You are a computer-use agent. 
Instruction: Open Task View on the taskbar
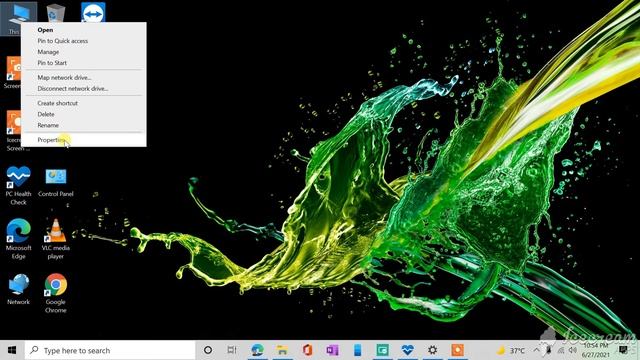(x=232, y=350)
